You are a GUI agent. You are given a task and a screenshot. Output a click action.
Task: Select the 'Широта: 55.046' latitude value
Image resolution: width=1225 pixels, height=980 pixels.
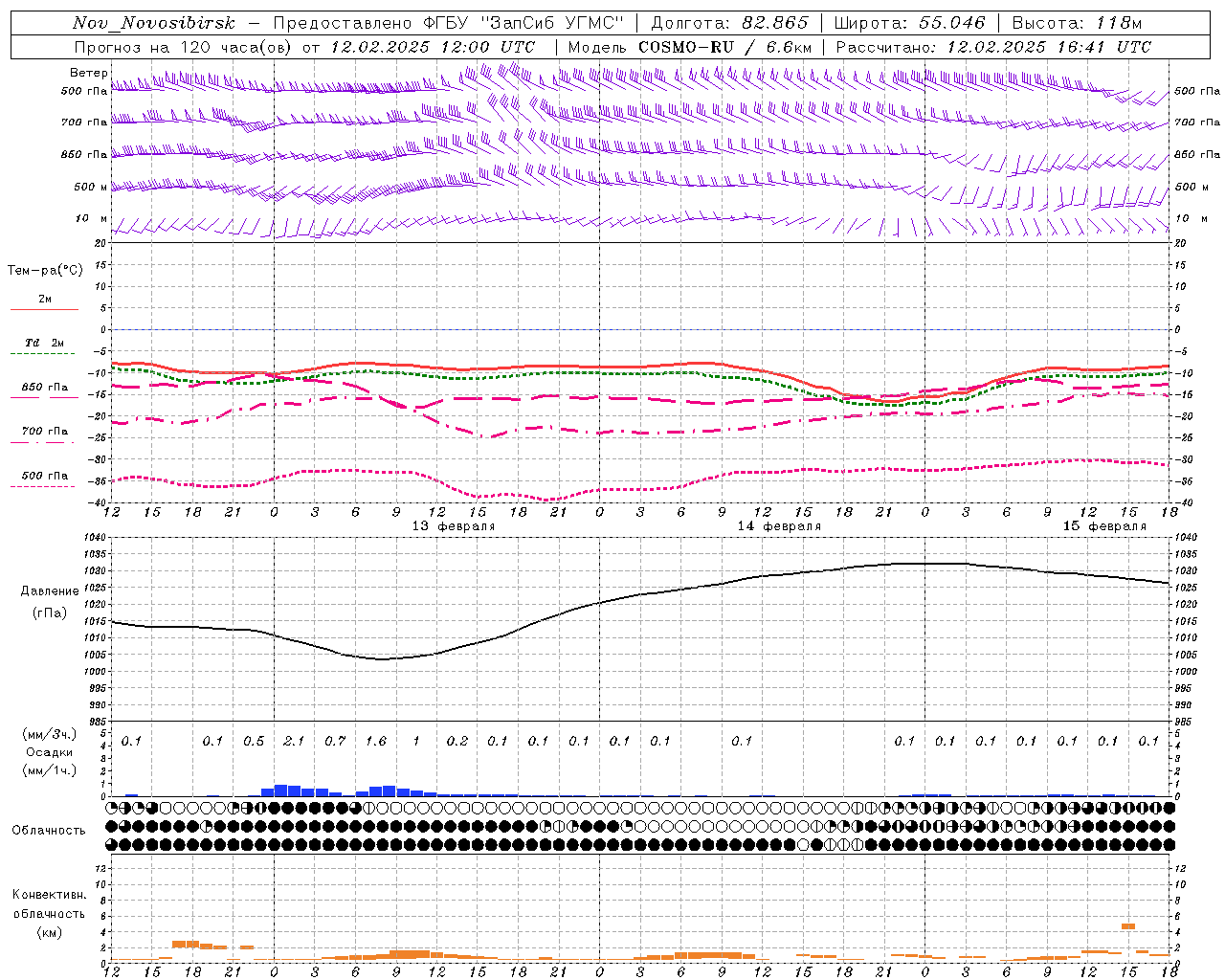(x=909, y=23)
